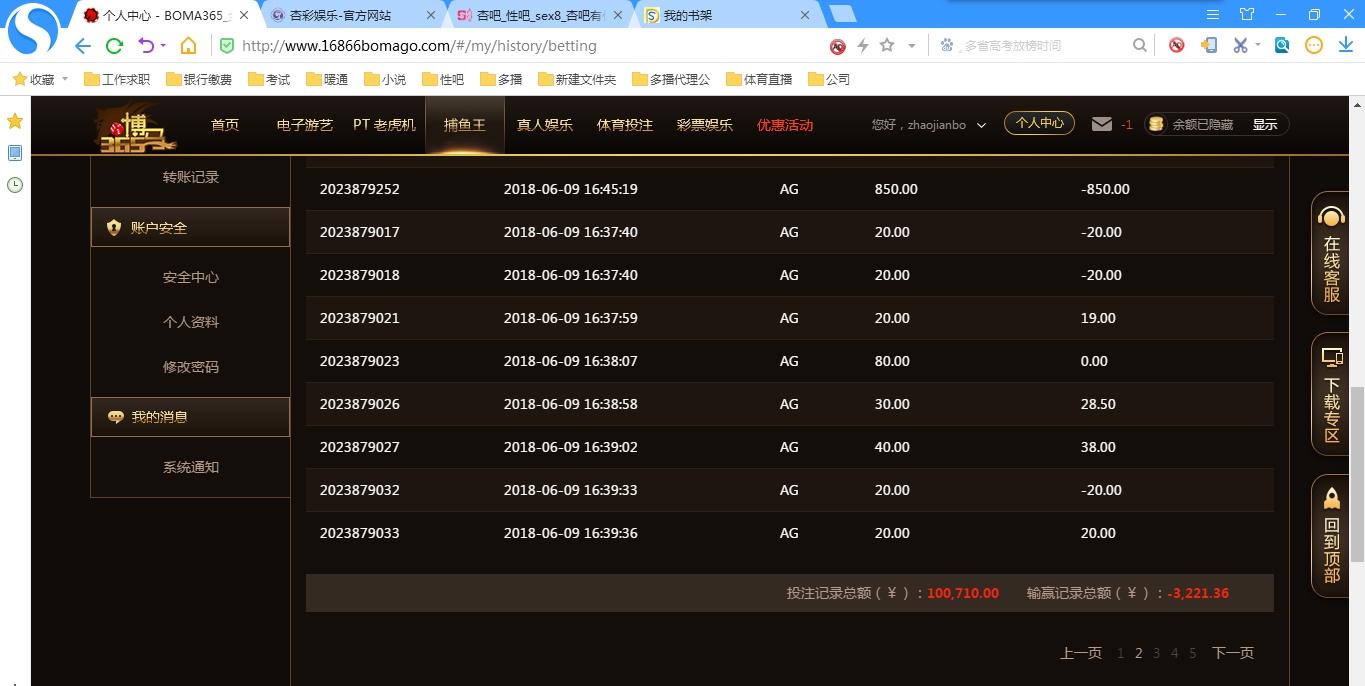Click the blue Q search toolbar icon
Screen dimensions: 1365x686
[1282, 45]
